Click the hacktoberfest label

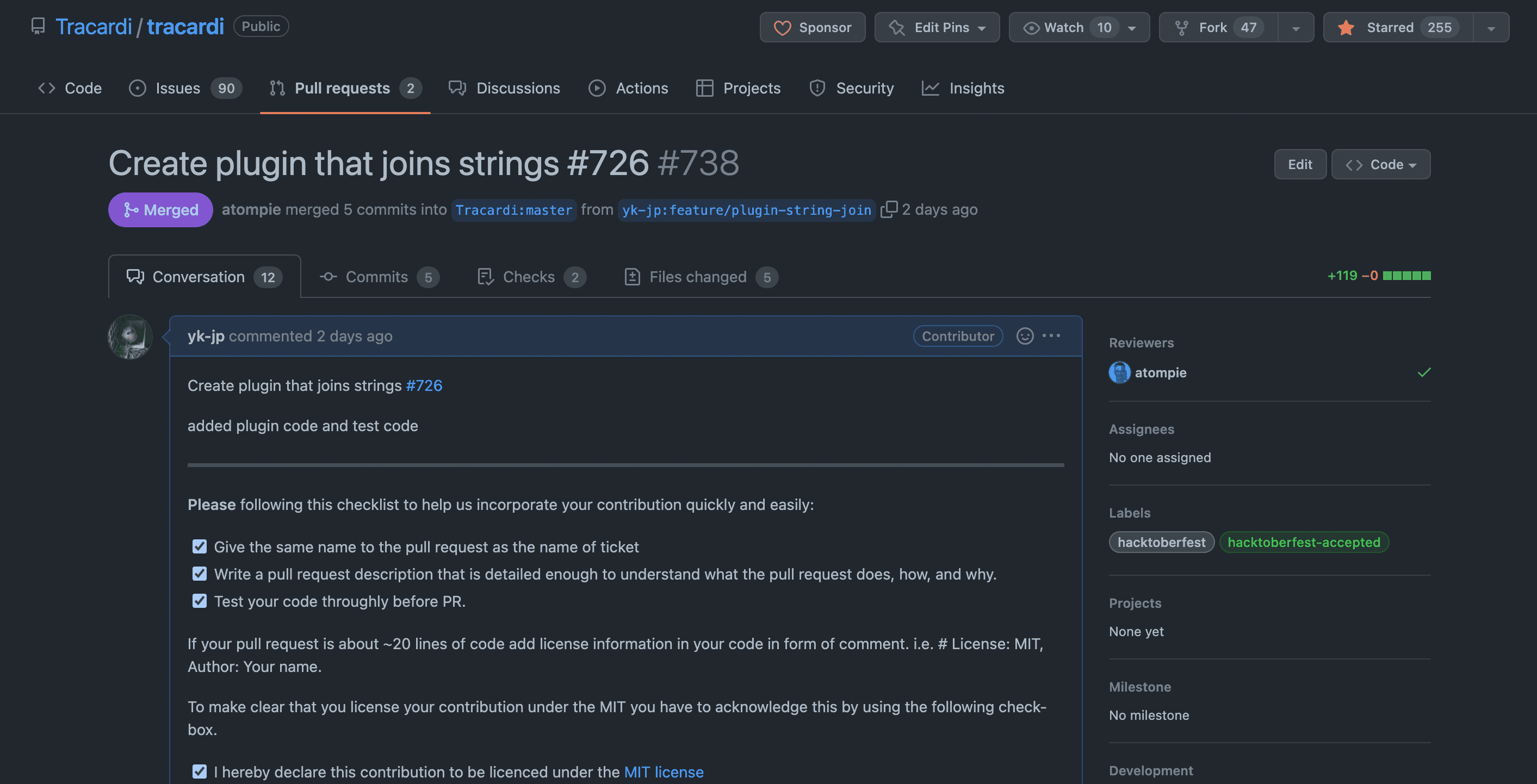(x=1161, y=543)
